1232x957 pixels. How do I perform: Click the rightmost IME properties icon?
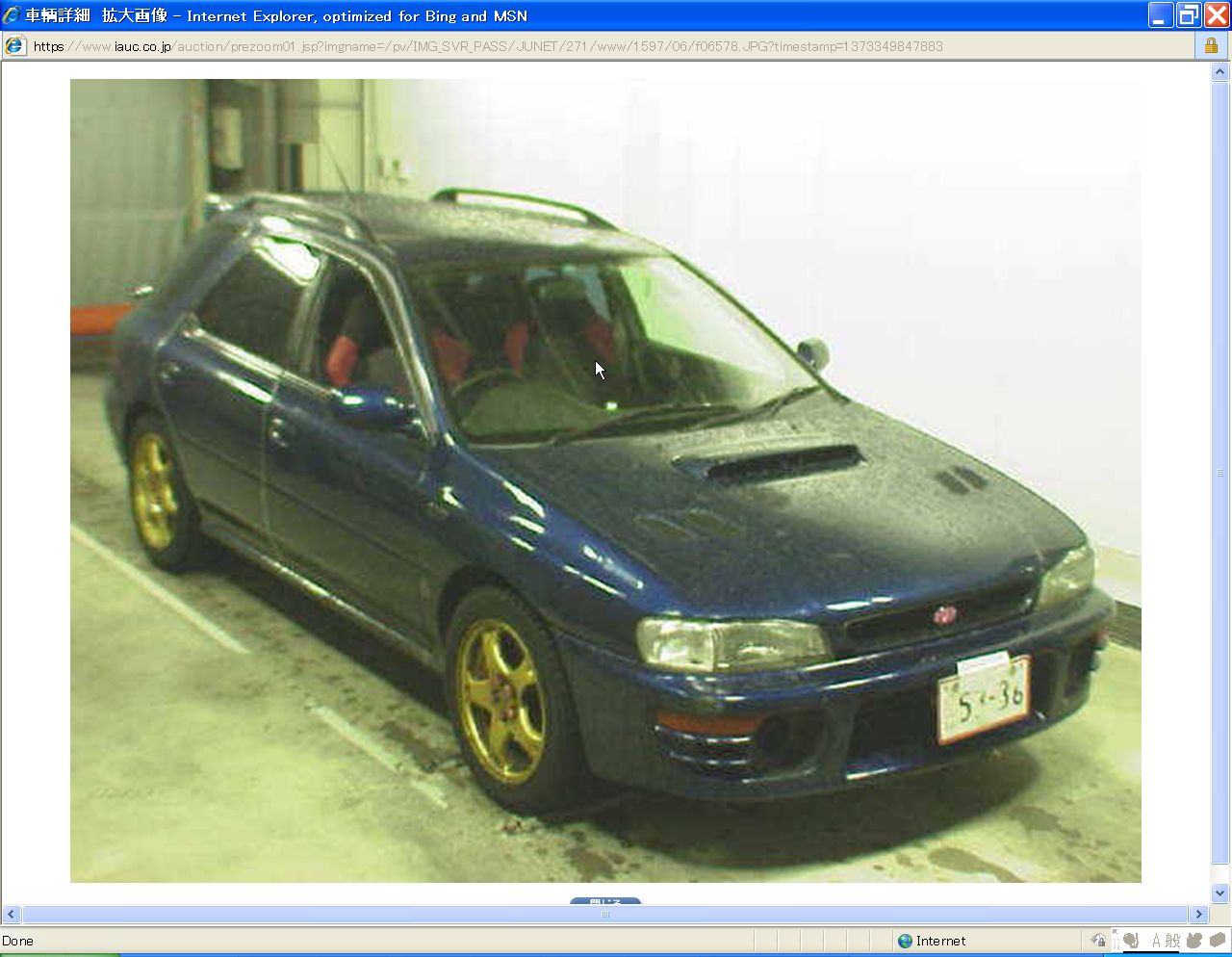tap(1218, 941)
